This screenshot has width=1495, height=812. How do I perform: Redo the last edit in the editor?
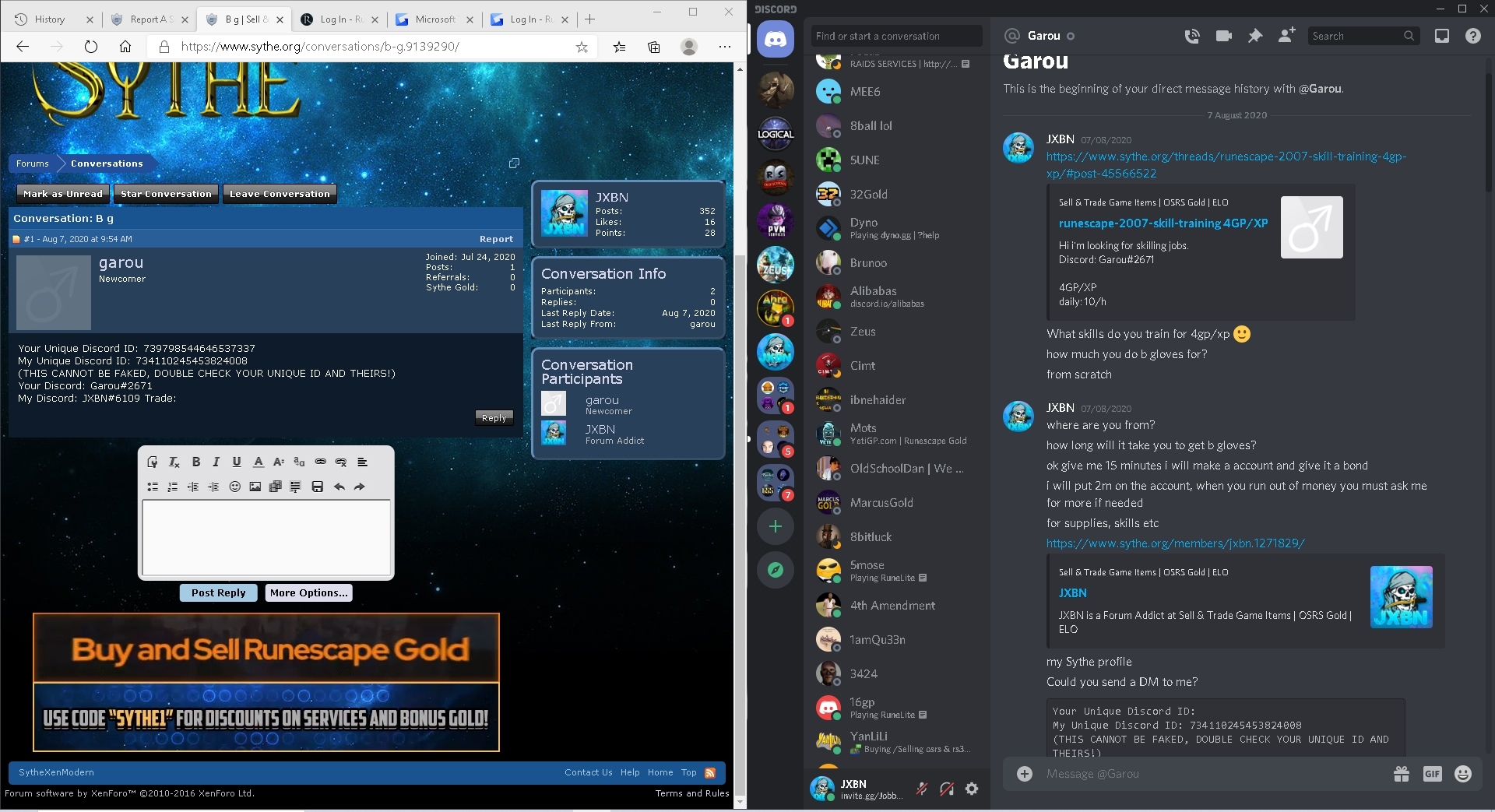tap(359, 487)
